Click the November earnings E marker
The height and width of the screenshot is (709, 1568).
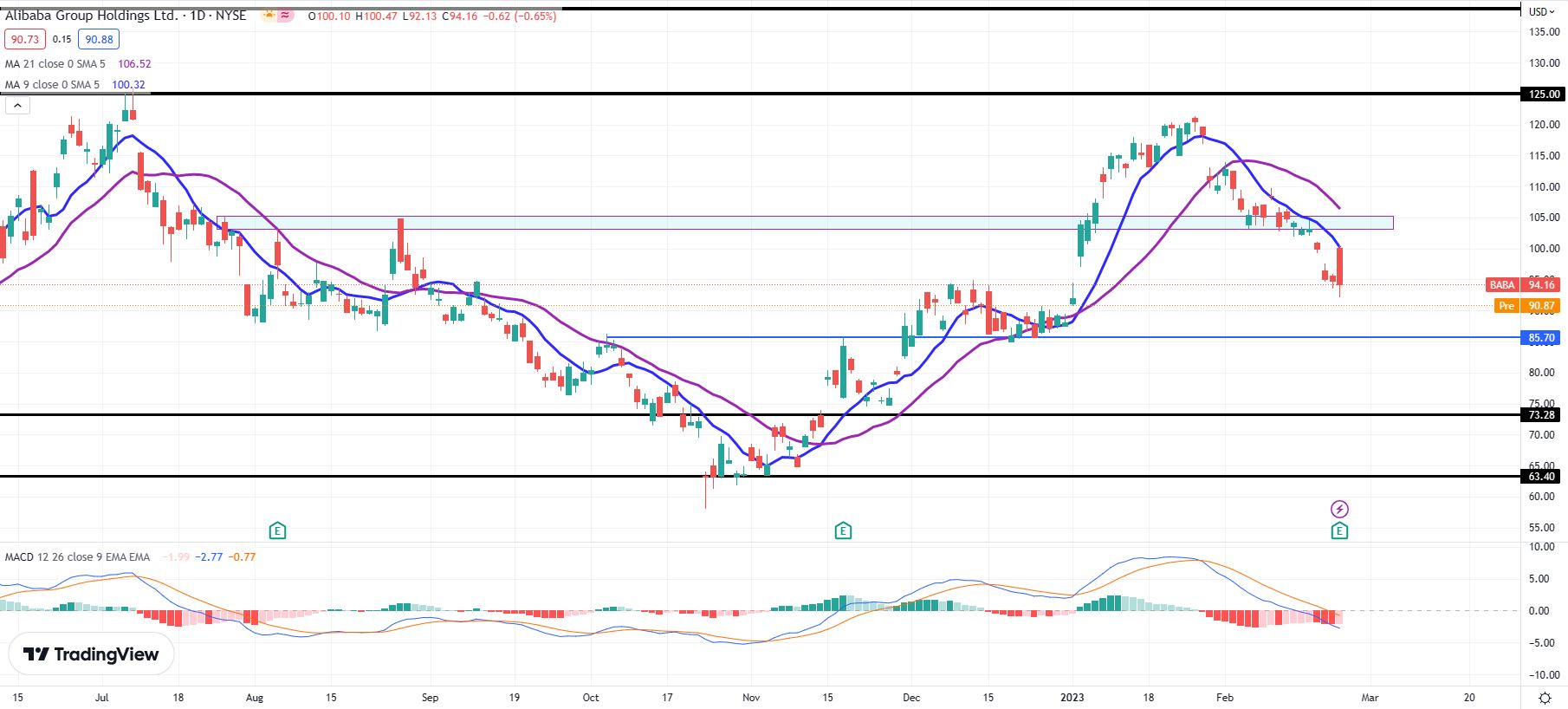(843, 530)
